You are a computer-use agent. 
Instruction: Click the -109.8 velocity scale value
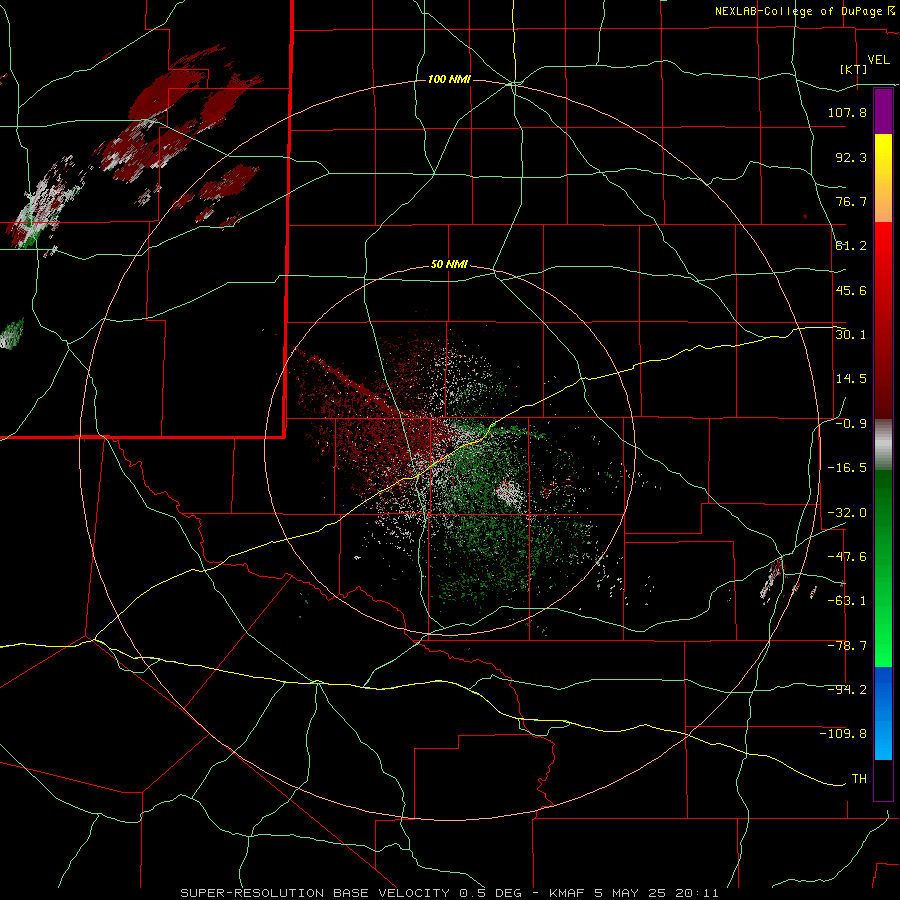843,734
